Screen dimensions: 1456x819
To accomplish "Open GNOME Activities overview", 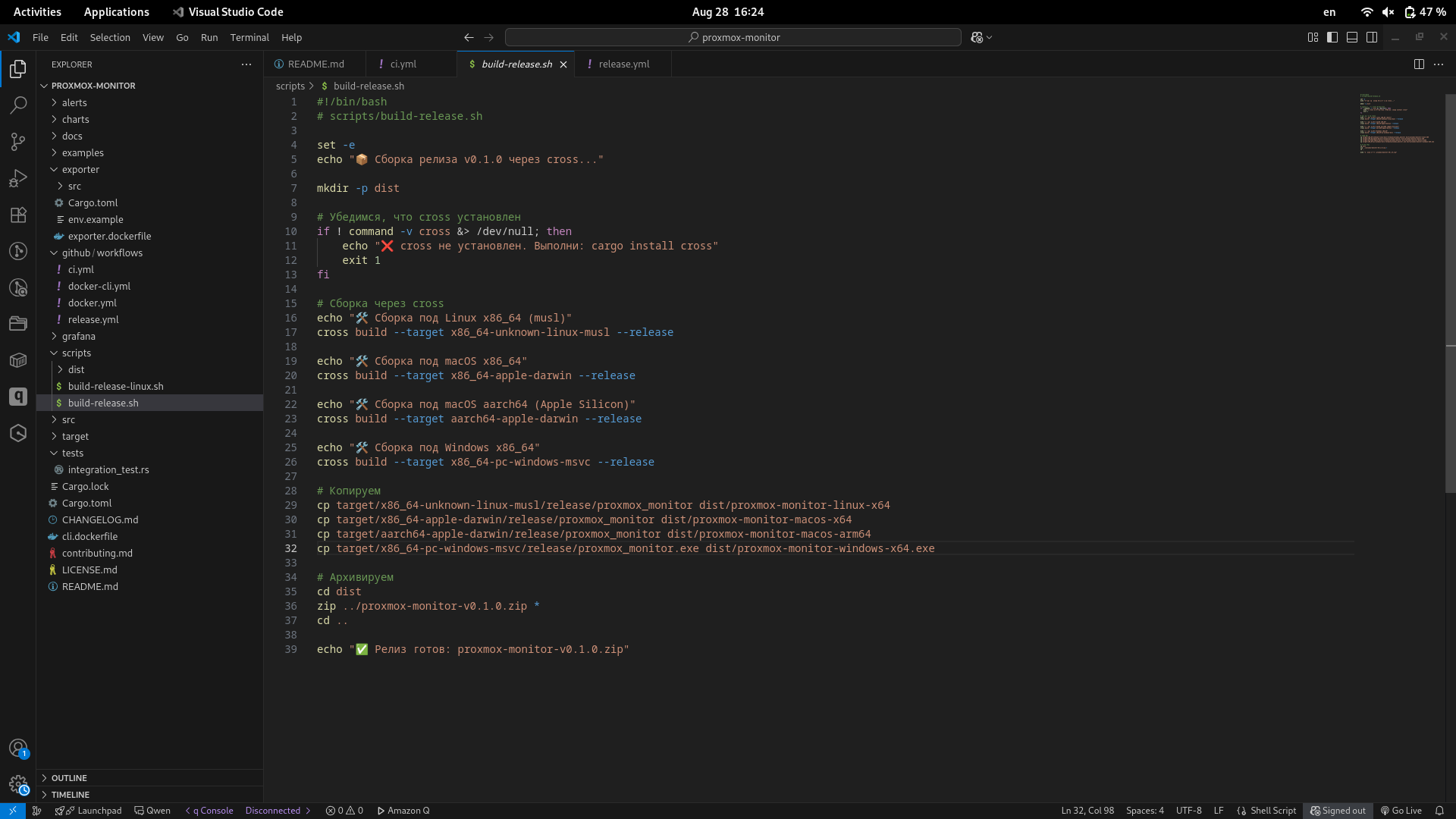I will pos(37,12).
